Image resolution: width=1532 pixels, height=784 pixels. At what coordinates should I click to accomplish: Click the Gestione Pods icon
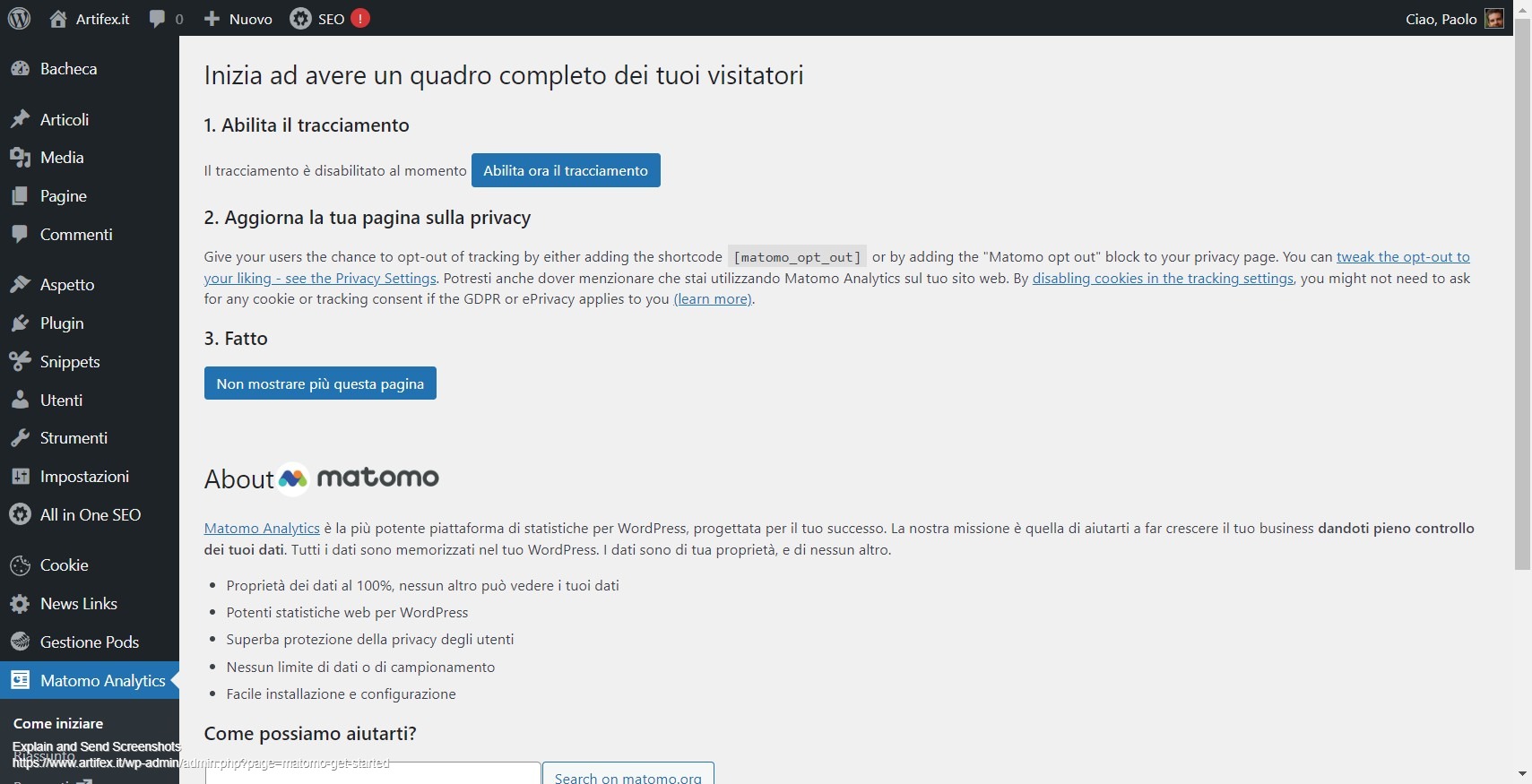pyautogui.click(x=20, y=642)
